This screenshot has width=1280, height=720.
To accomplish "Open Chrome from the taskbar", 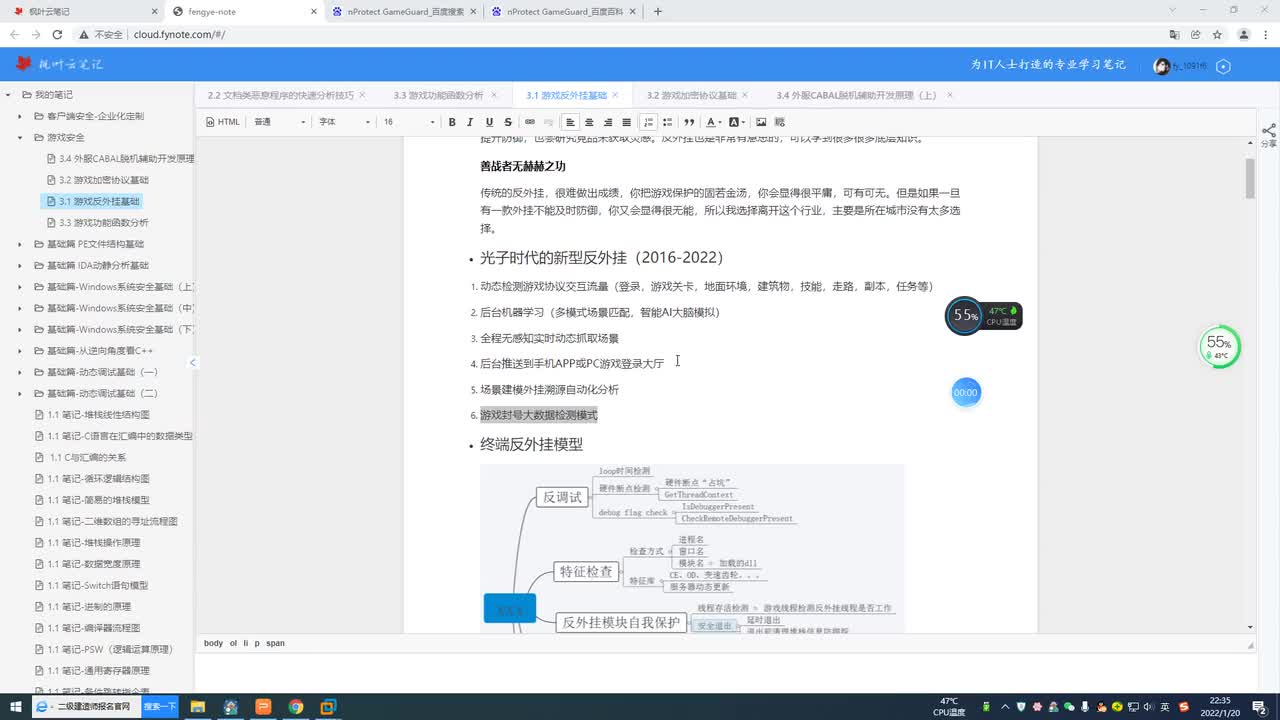I will pos(296,707).
